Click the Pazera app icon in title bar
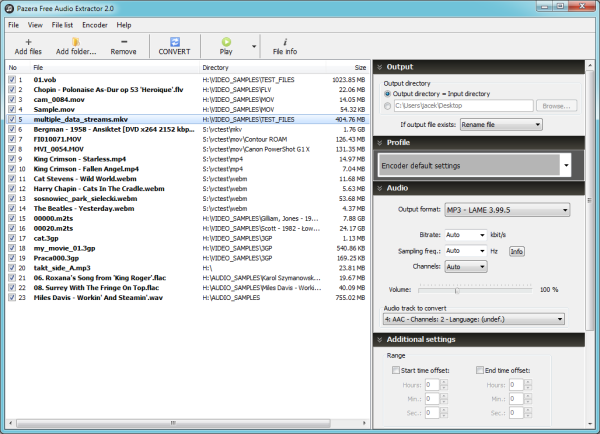Image resolution: width=600 pixels, height=434 pixels. [9, 8]
